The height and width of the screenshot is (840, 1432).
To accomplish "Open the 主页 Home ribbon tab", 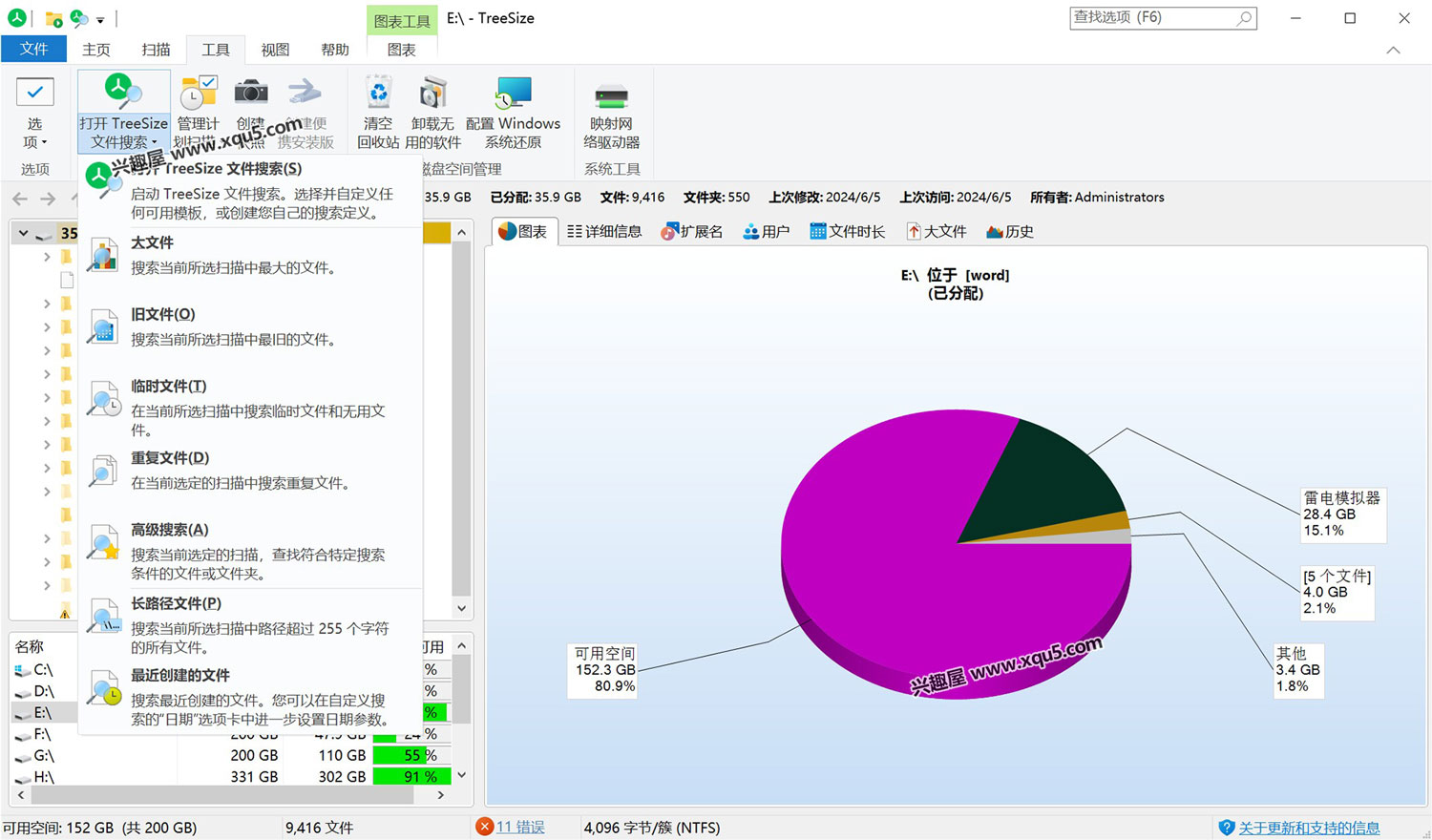I will [95, 50].
